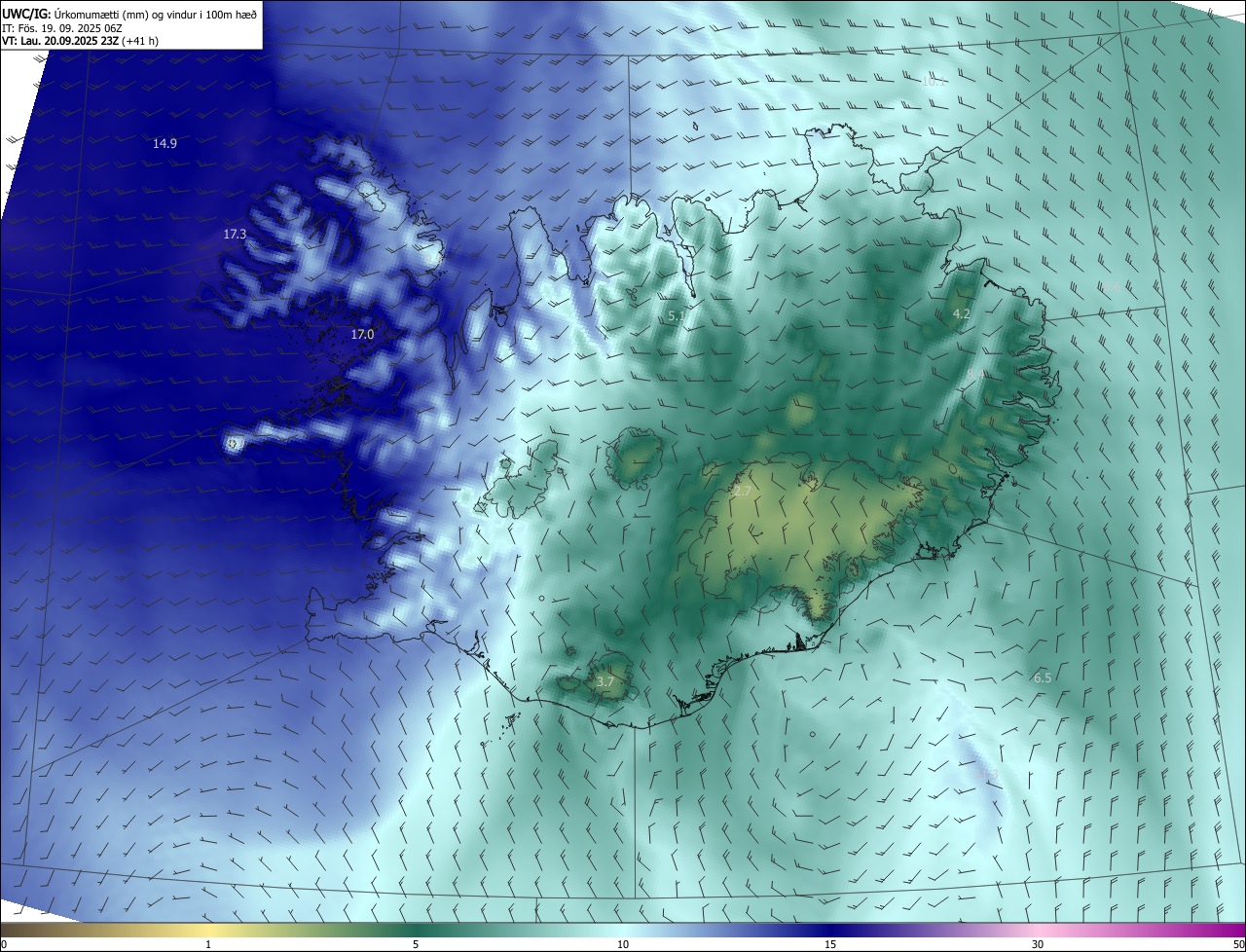This screenshot has width=1246, height=952.
Task: Click the 2.7 value on the Vatnajökull glacier
Action: click(x=742, y=492)
